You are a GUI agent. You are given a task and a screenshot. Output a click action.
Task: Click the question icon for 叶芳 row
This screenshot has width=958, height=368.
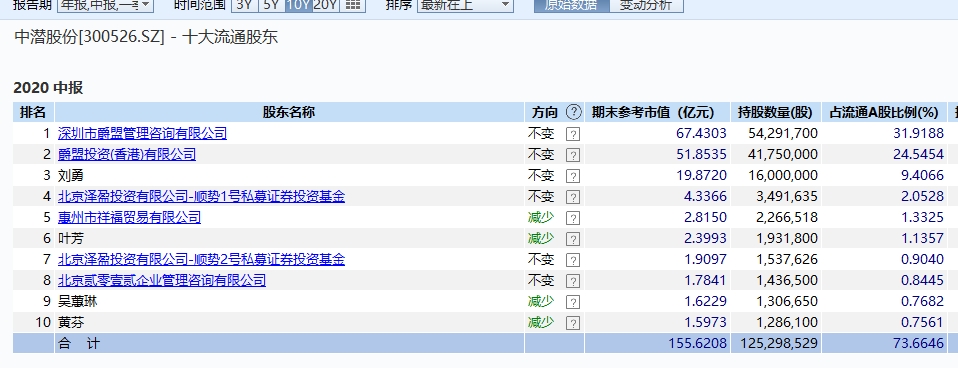572,239
